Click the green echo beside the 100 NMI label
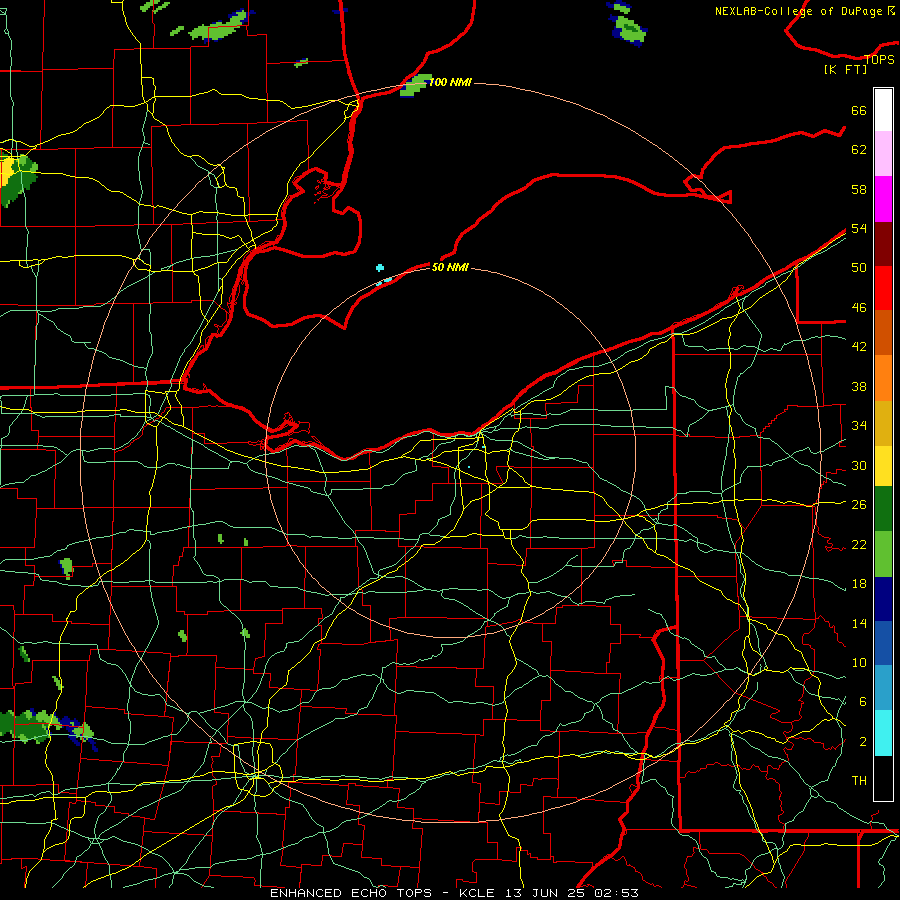This screenshot has width=900, height=900. [415, 85]
